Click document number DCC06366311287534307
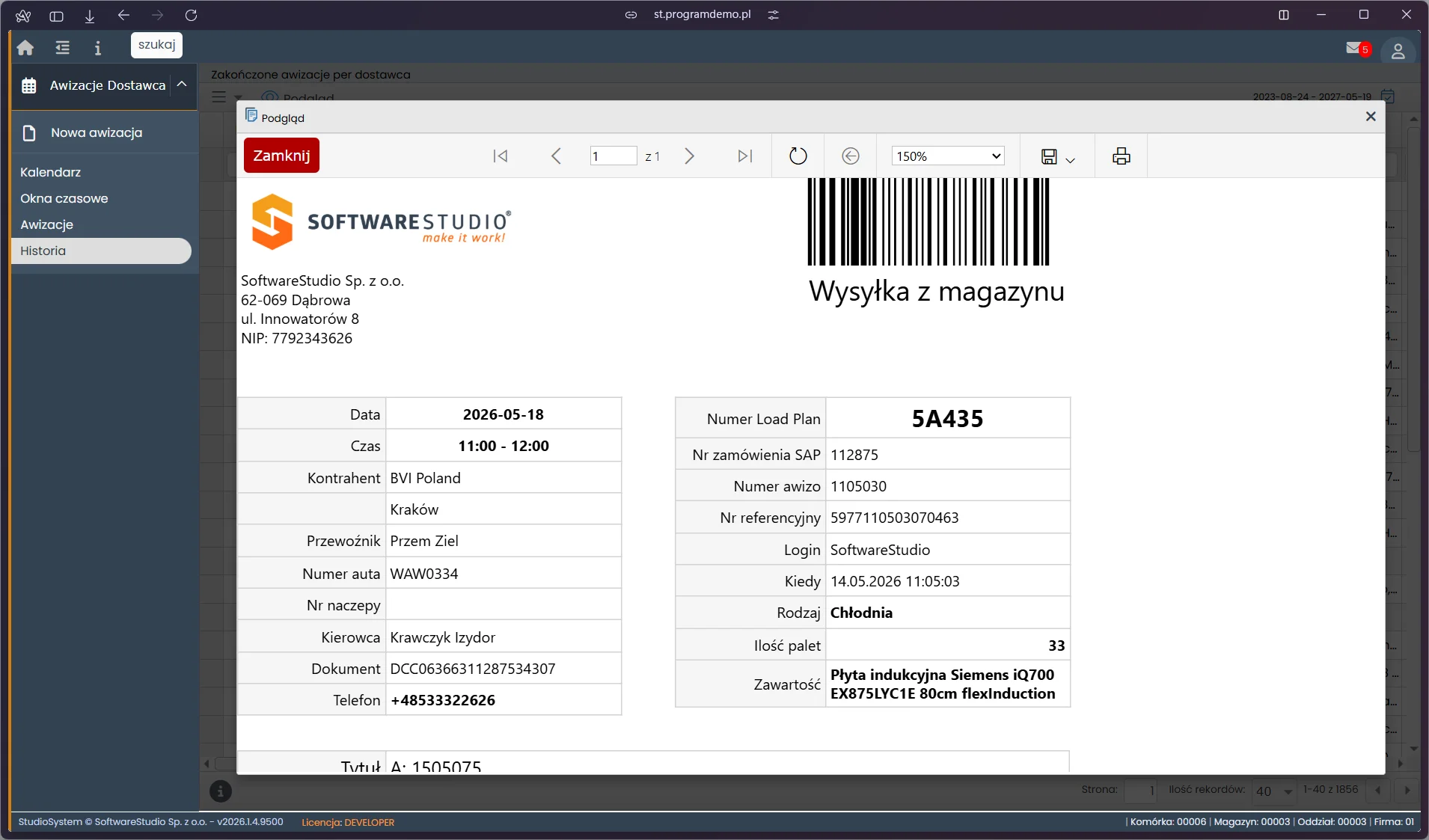Screen dimensions: 1429x840 pyautogui.click(x=473, y=669)
